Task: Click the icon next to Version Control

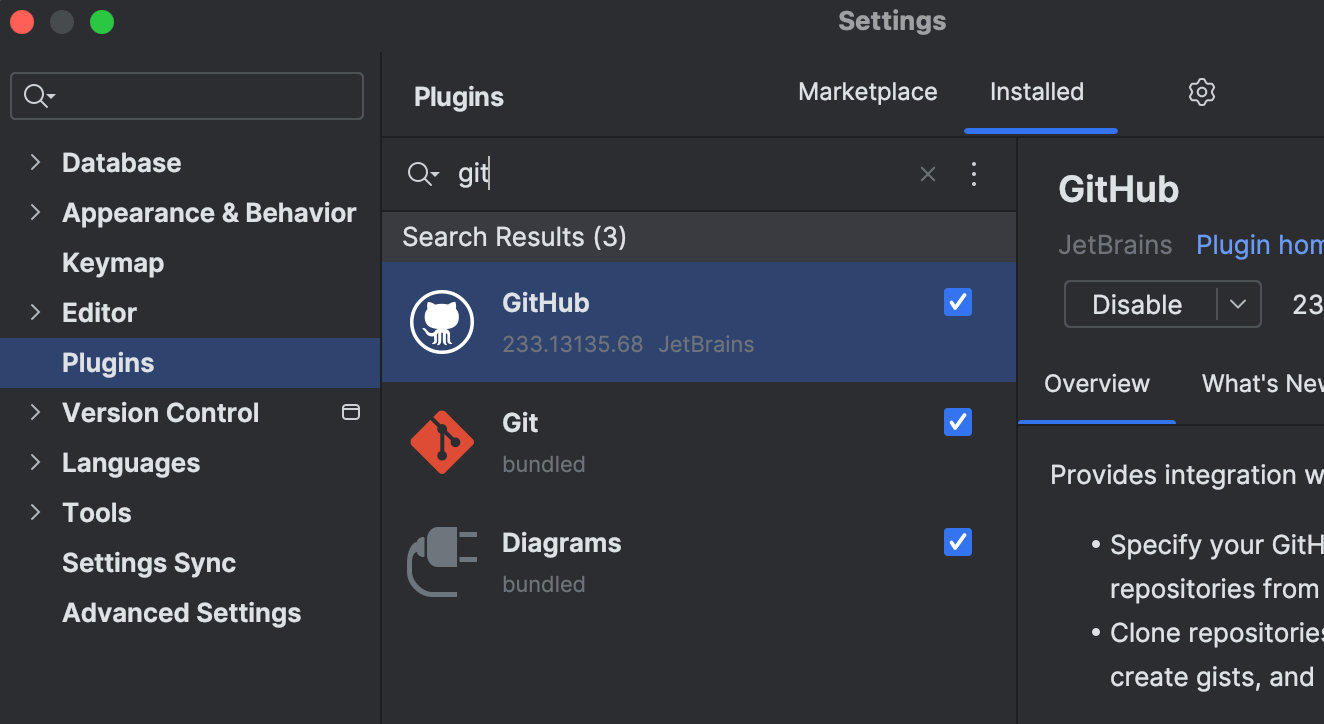Action: coord(351,411)
